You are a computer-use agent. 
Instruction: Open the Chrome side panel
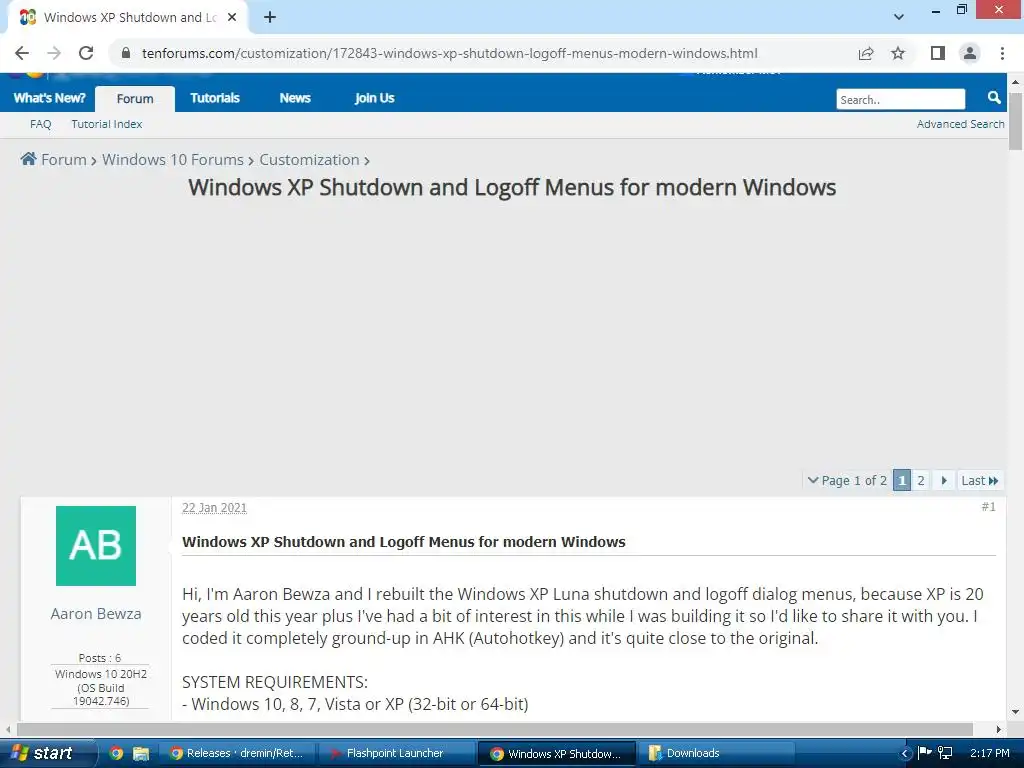tap(938, 53)
